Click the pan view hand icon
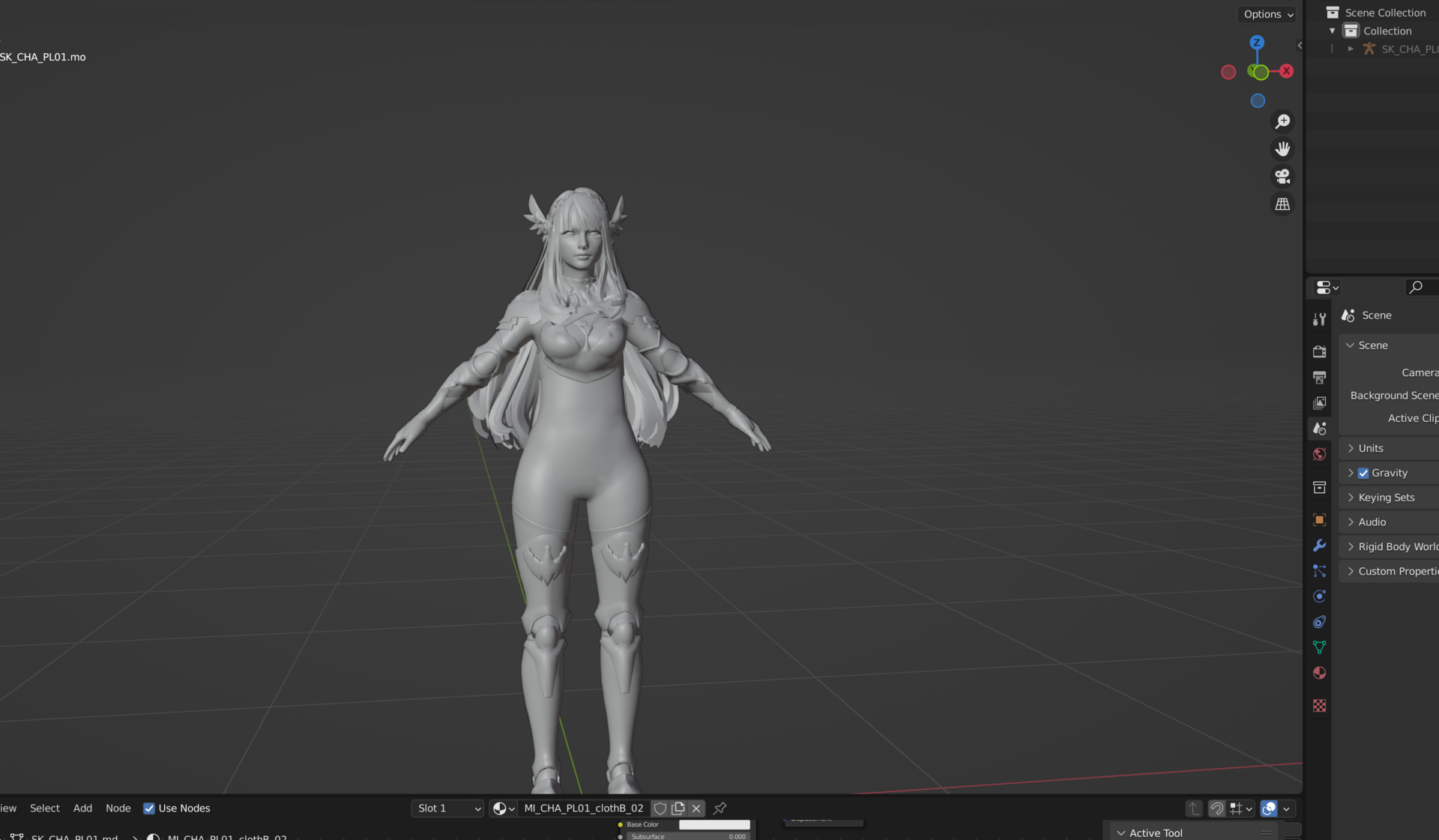Image resolution: width=1439 pixels, height=840 pixels. coord(1282,149)
